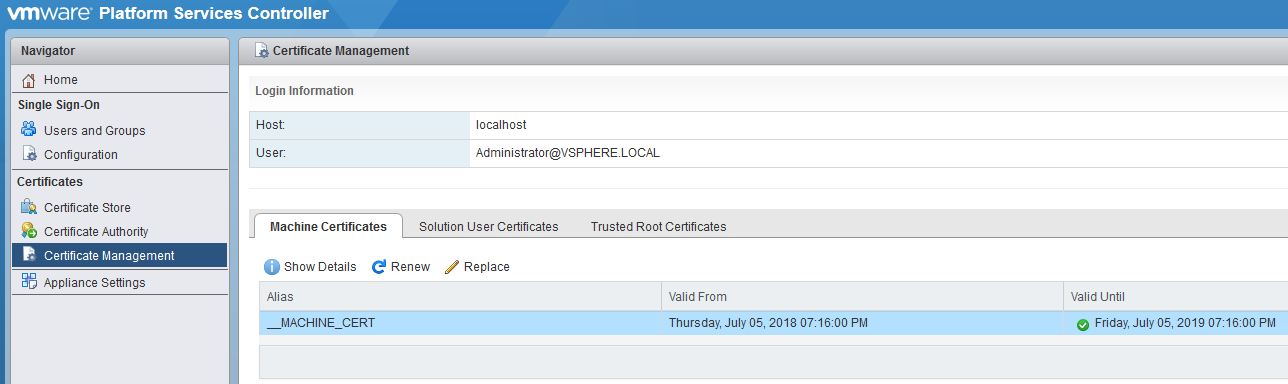Viewport: 1288px width, 384px height.
Task: Click the Certificate Store icon
Action: click(28, 207)
